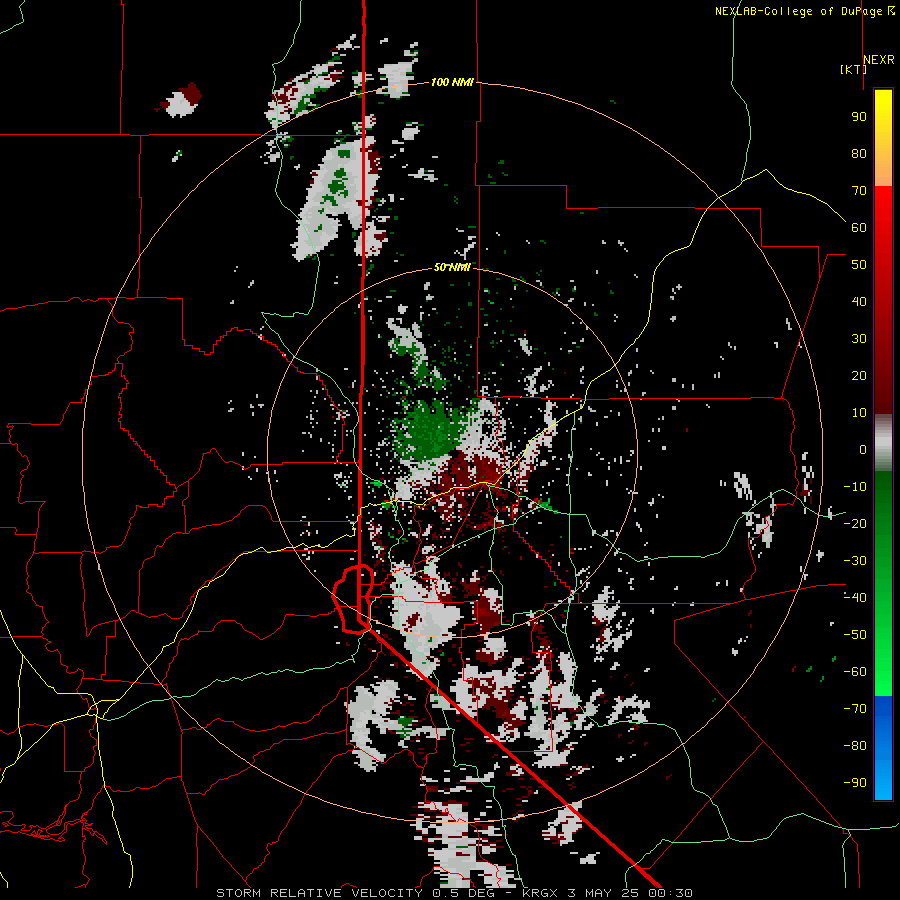This screenshot has height=900, width=900.
Task: Click the -60 scale value
Action: coord(855,672)
